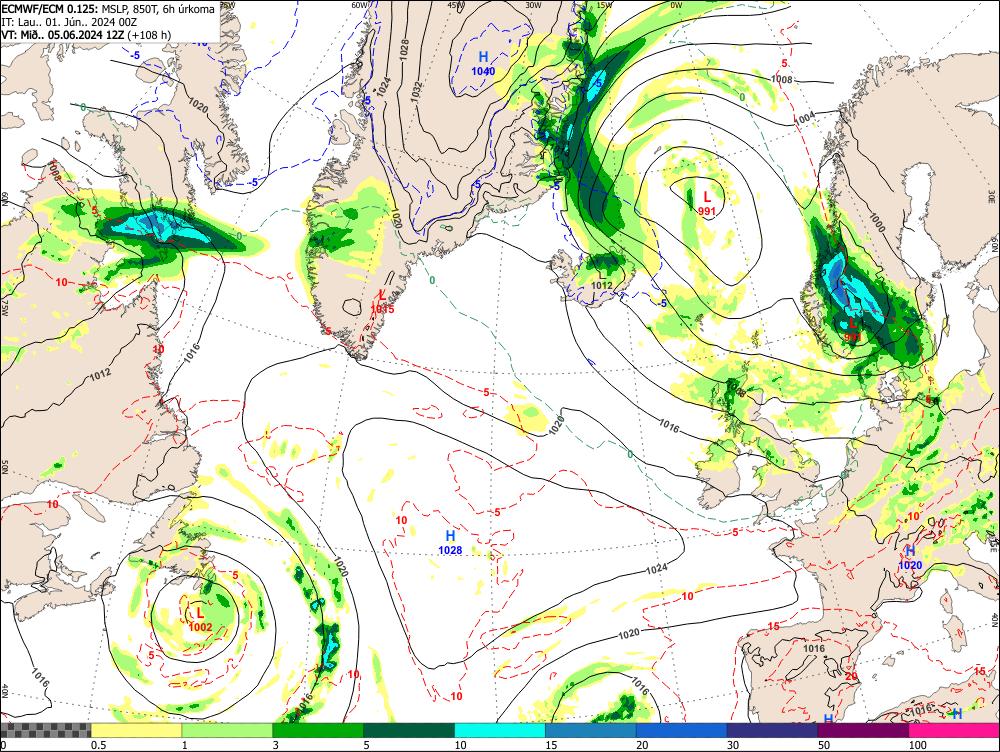Image resolution: width=1000 pixels, height=752 pixels.
Task: Click the gray checkered 0–0.5 legend swatch
Action: pos(45,730)
